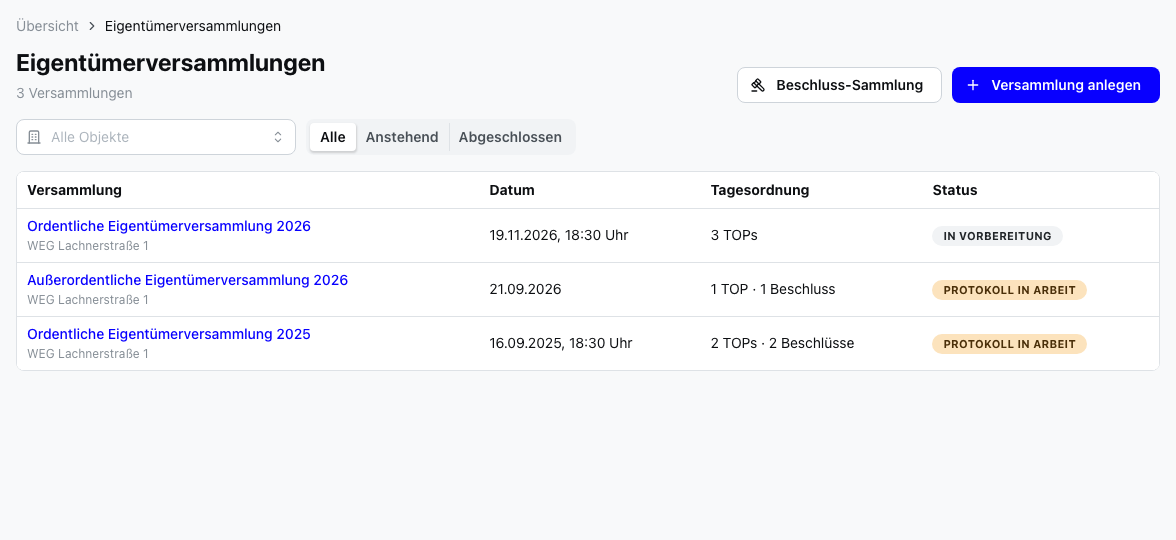
Task: Create a new meeting via Versammlung anlegen
Action: pyautogui.click(x=1056, y=85)
